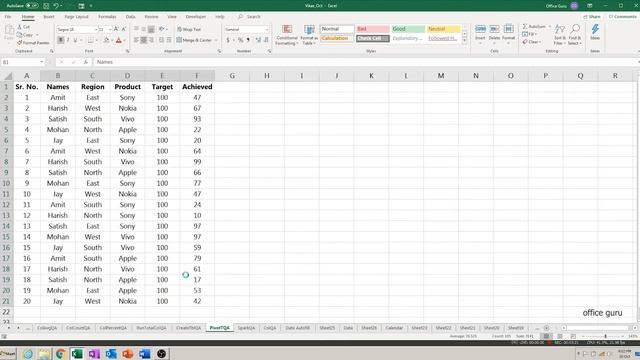Viewport: 640px width, 360px height.
Task: Open Conditional Formatting
Action: tap(287, 35)
